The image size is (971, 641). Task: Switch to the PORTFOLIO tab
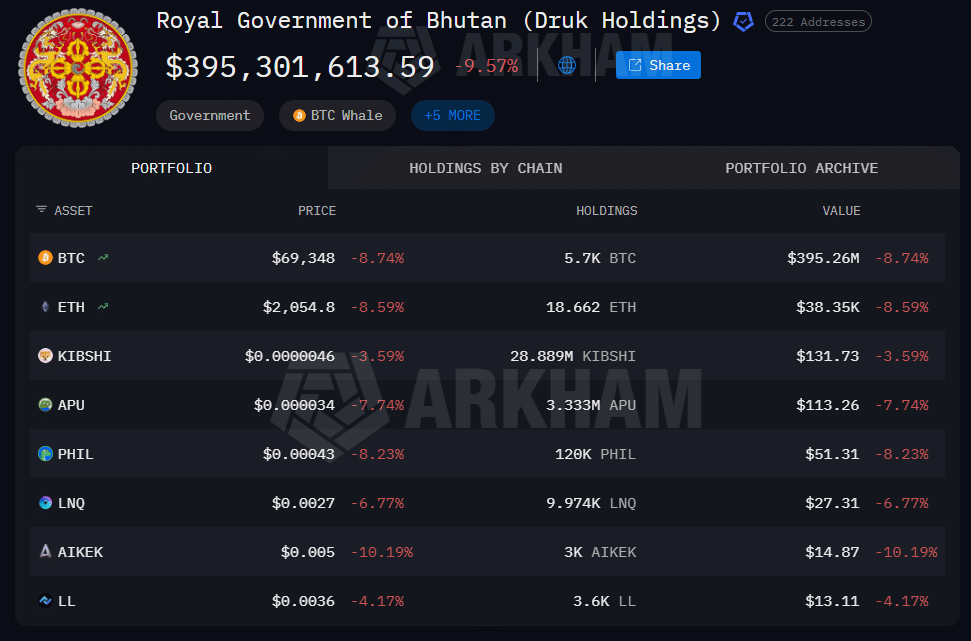click(x=172, y=168)
